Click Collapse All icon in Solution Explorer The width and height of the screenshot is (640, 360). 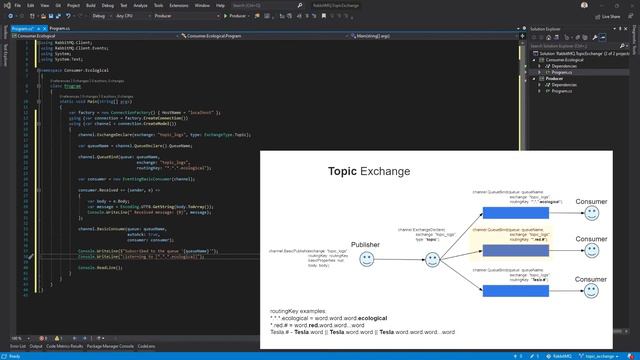click(578, 38)
